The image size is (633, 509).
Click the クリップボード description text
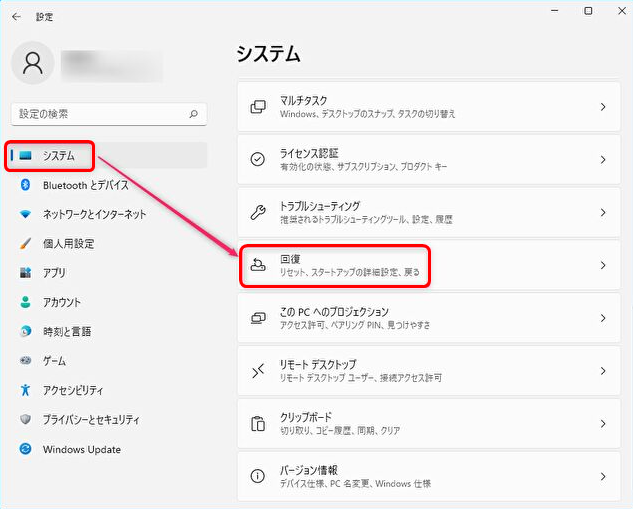click(340, 431)
